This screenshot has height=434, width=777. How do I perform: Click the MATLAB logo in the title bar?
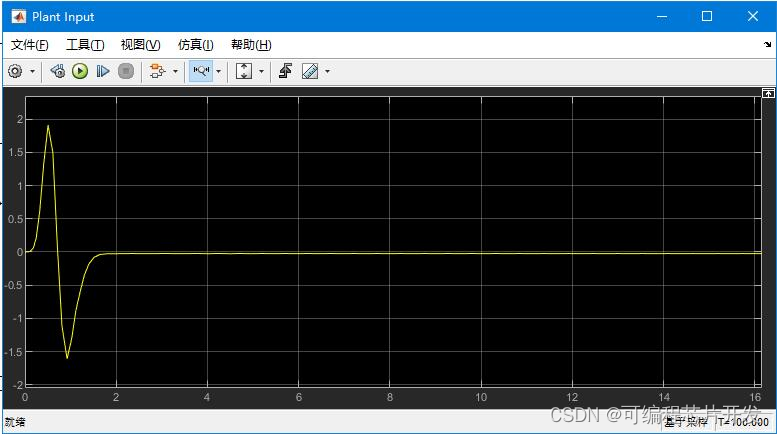coord(19,16)
